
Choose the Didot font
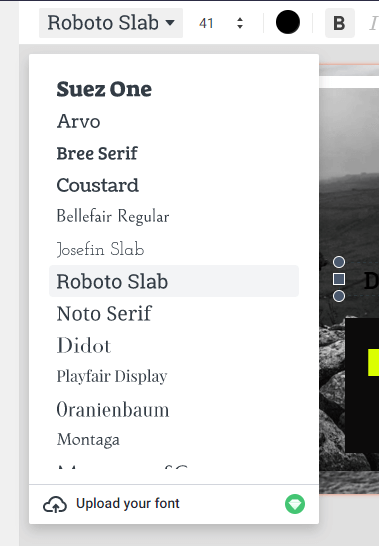tap(84, 345)
